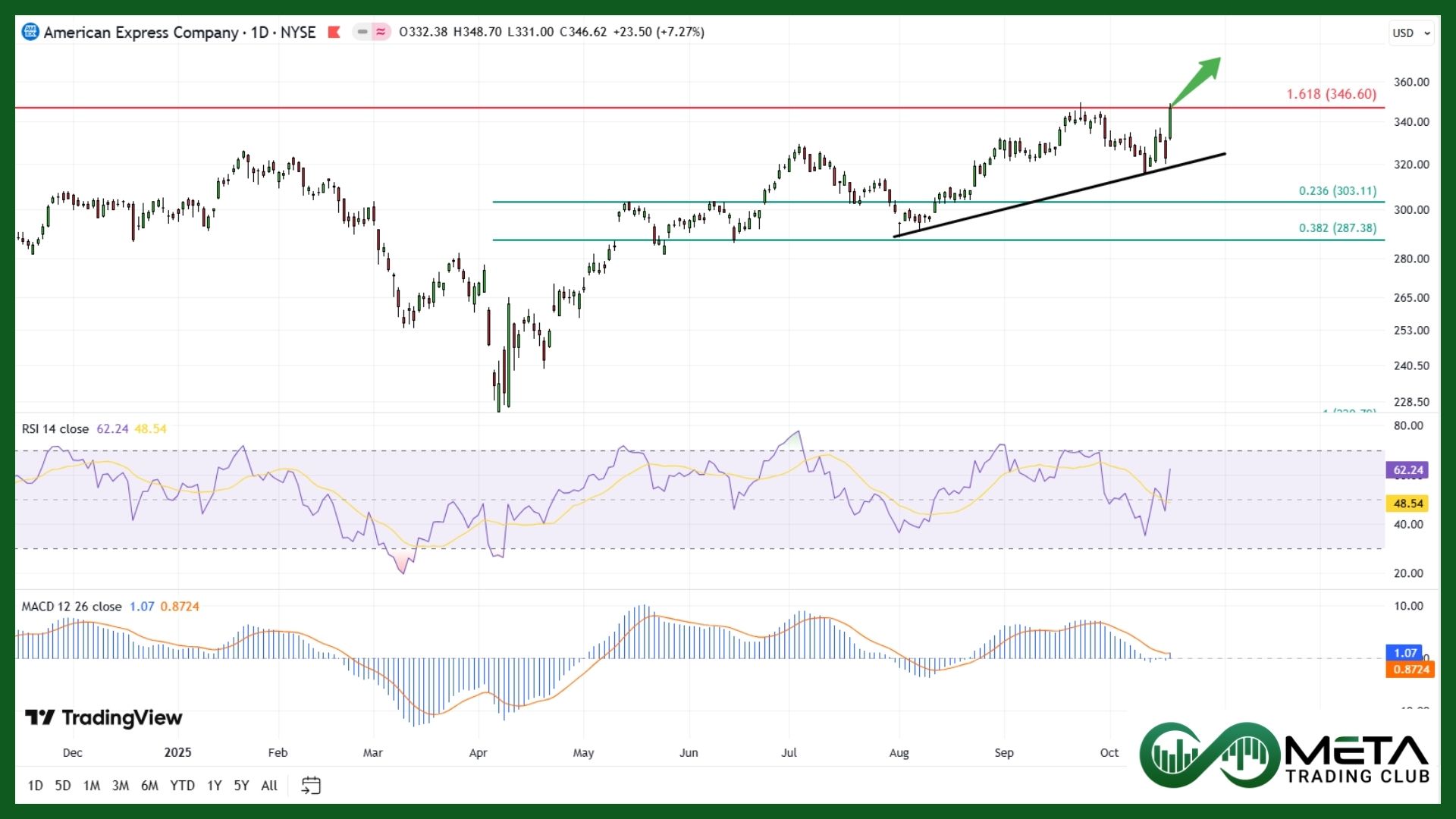Open the MACD 12 26 close legend
Viewport: 1456px width, 819px height.
coord(71,607)
